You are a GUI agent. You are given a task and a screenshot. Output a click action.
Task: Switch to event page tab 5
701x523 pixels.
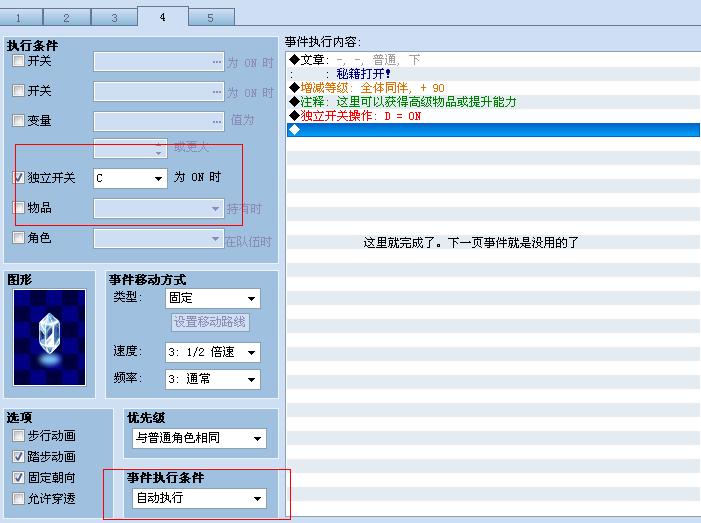tap(211, 18)
